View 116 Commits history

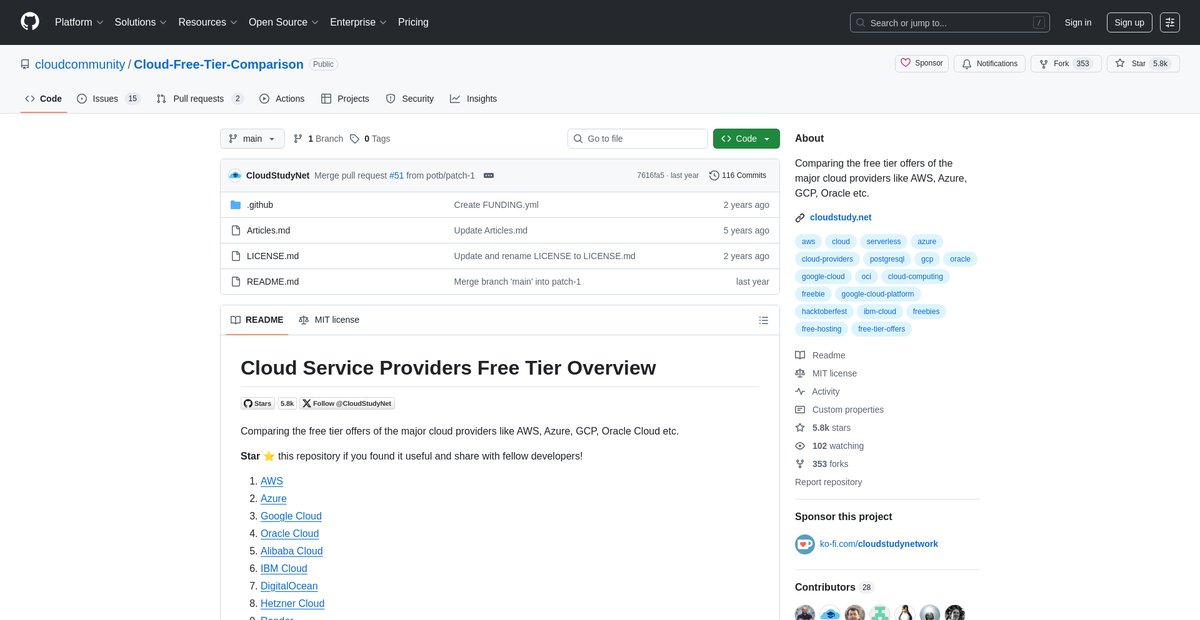coord(738,175)
